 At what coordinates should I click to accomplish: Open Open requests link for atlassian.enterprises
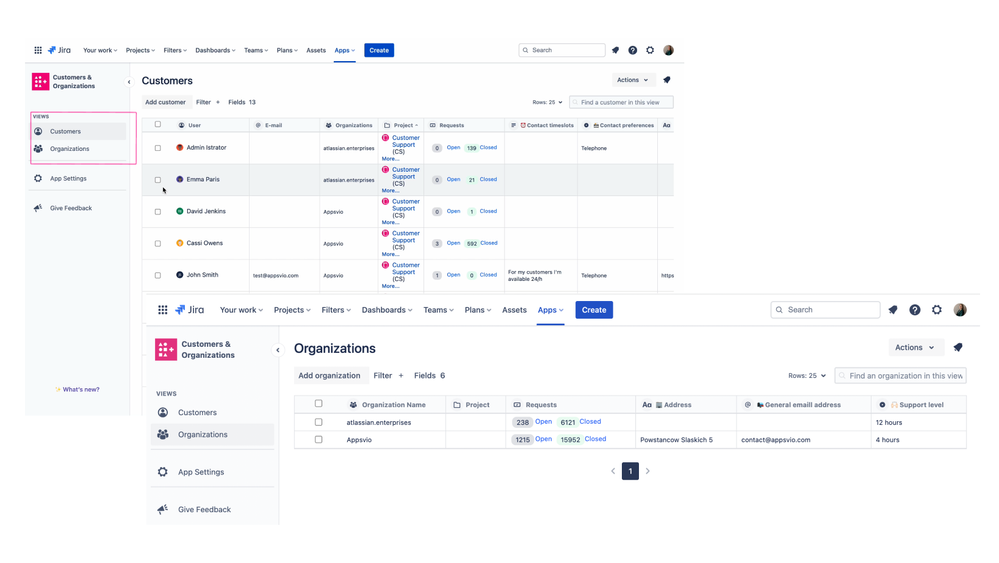[x=543, y=422]
